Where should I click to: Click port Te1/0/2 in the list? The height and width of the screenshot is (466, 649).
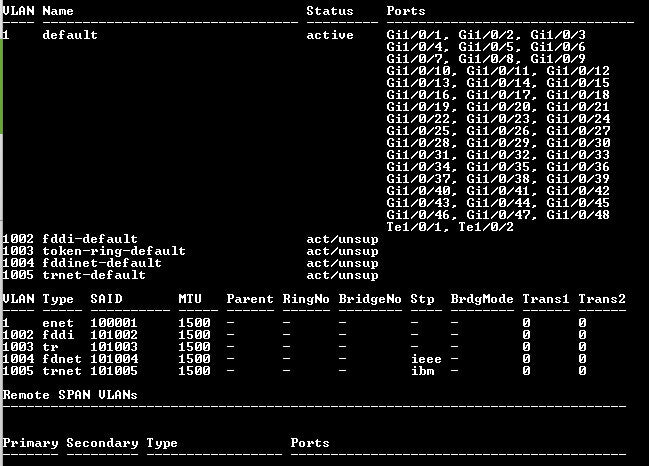coord(486,227)
